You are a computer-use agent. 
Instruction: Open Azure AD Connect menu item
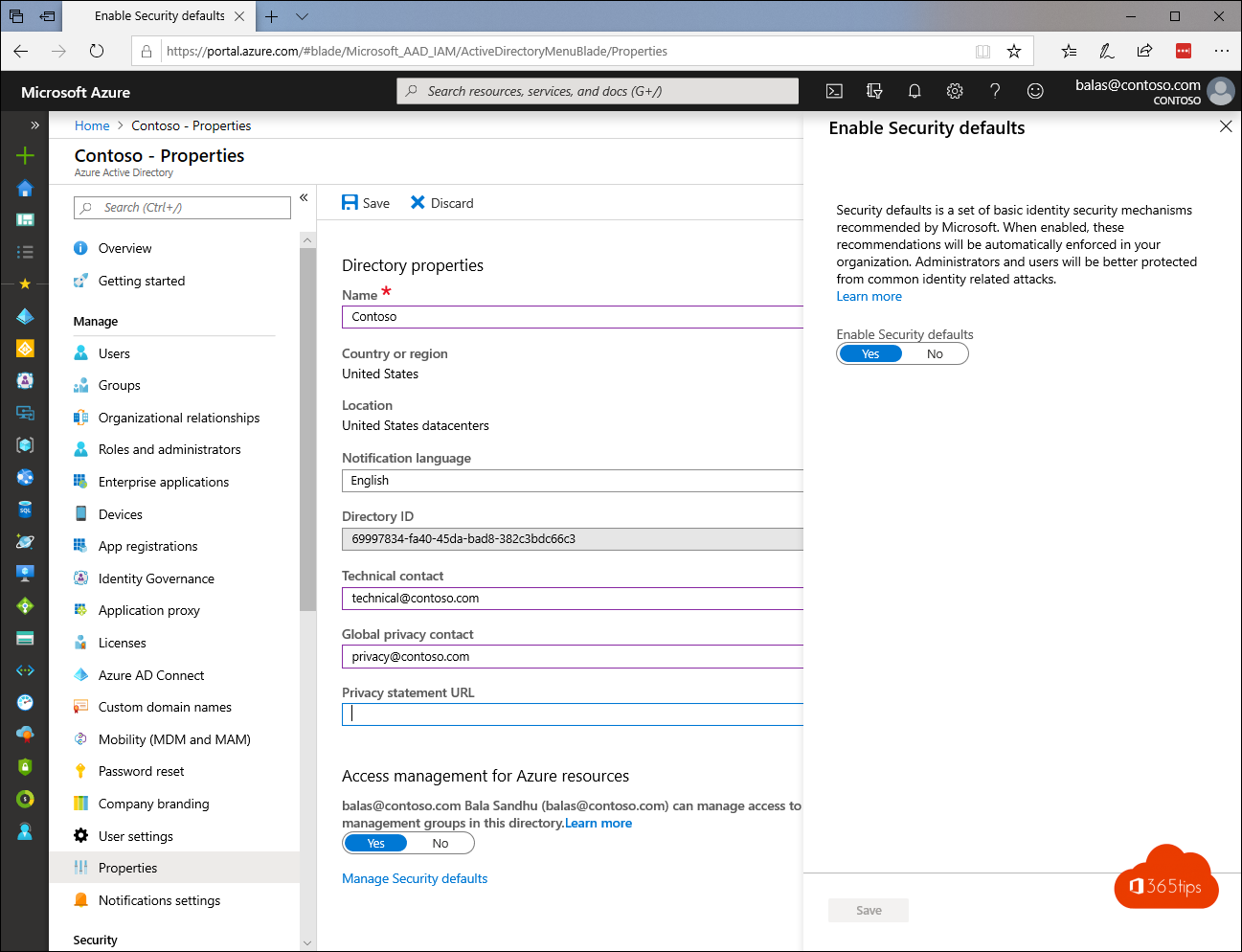coord(150,675)
